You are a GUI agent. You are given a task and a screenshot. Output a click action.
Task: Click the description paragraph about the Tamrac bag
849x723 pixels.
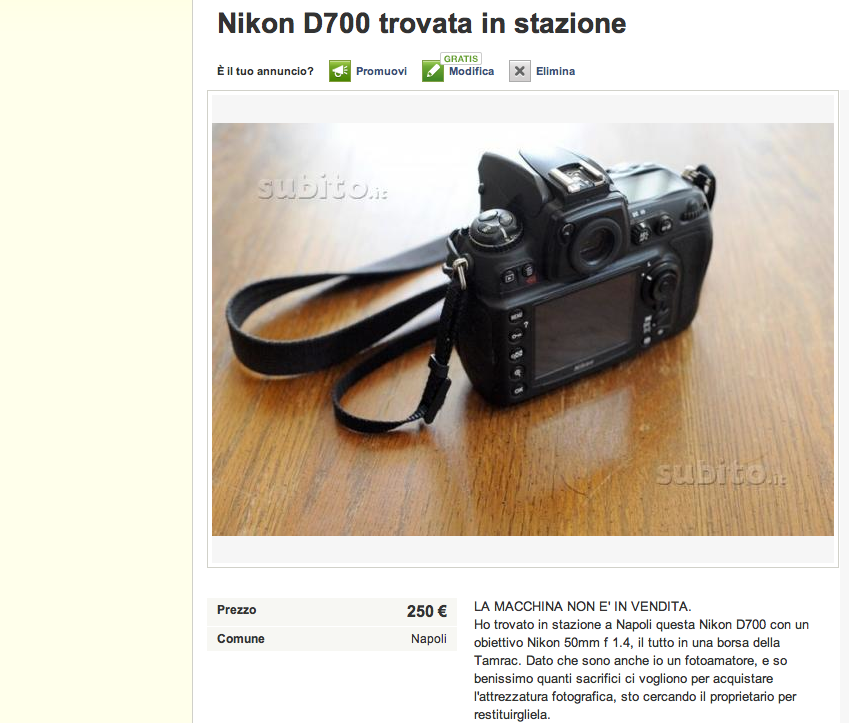click(x=641, y=669)
